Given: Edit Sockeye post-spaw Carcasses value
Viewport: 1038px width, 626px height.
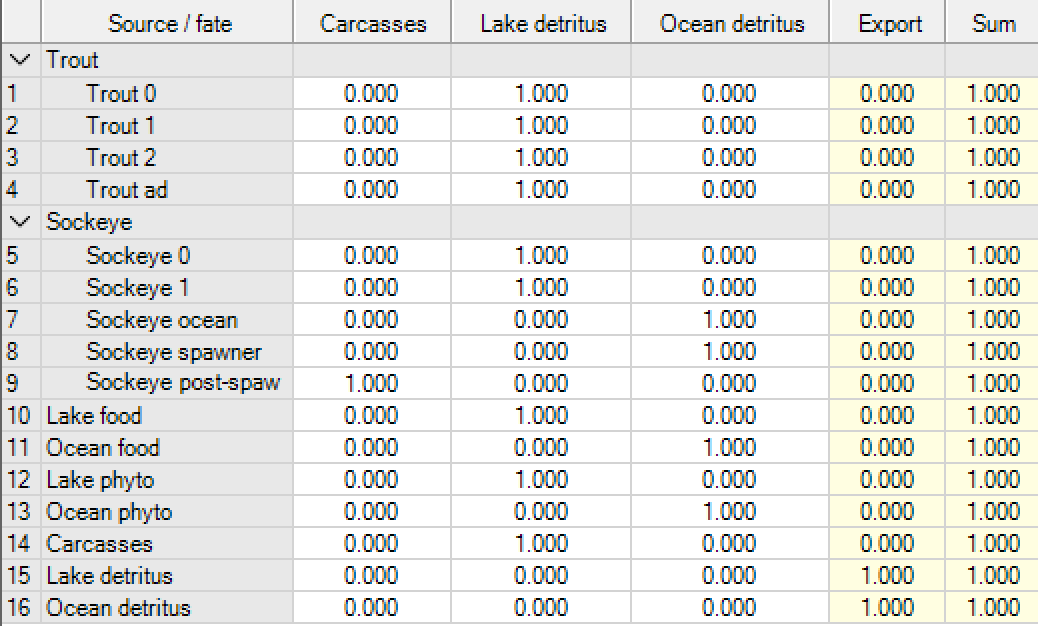Looking at the screenshot, I should [372, 384].
